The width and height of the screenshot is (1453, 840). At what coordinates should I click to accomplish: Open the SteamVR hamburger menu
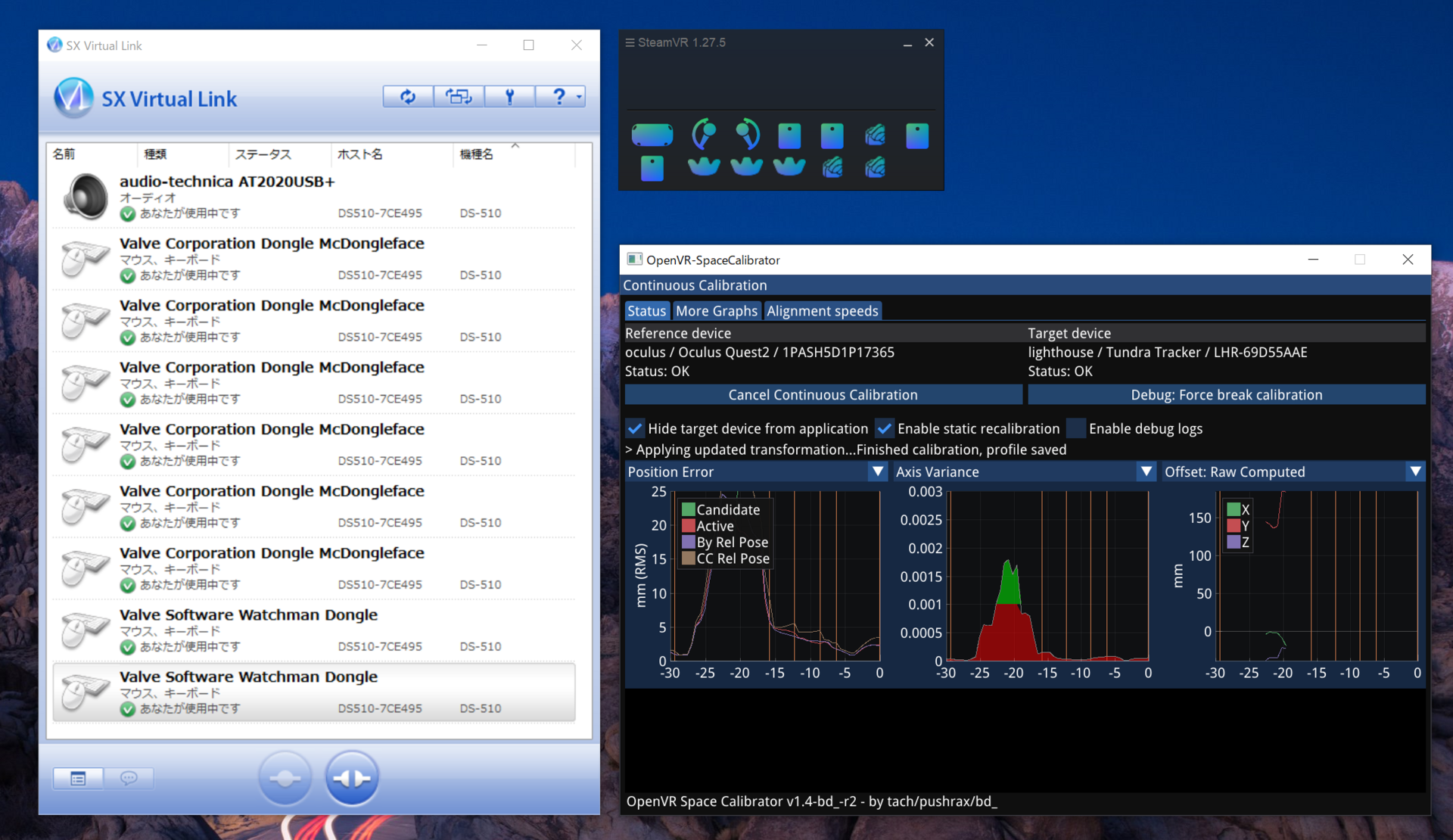(x=630, y=43)
